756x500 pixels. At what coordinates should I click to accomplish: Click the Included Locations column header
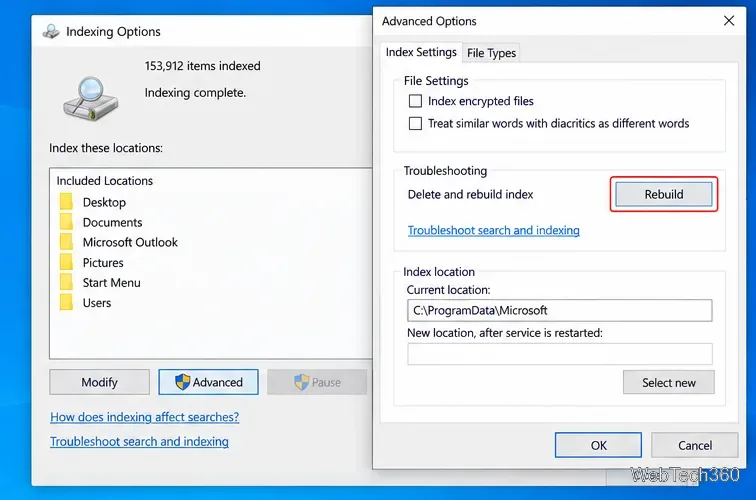tap(105, 181)
